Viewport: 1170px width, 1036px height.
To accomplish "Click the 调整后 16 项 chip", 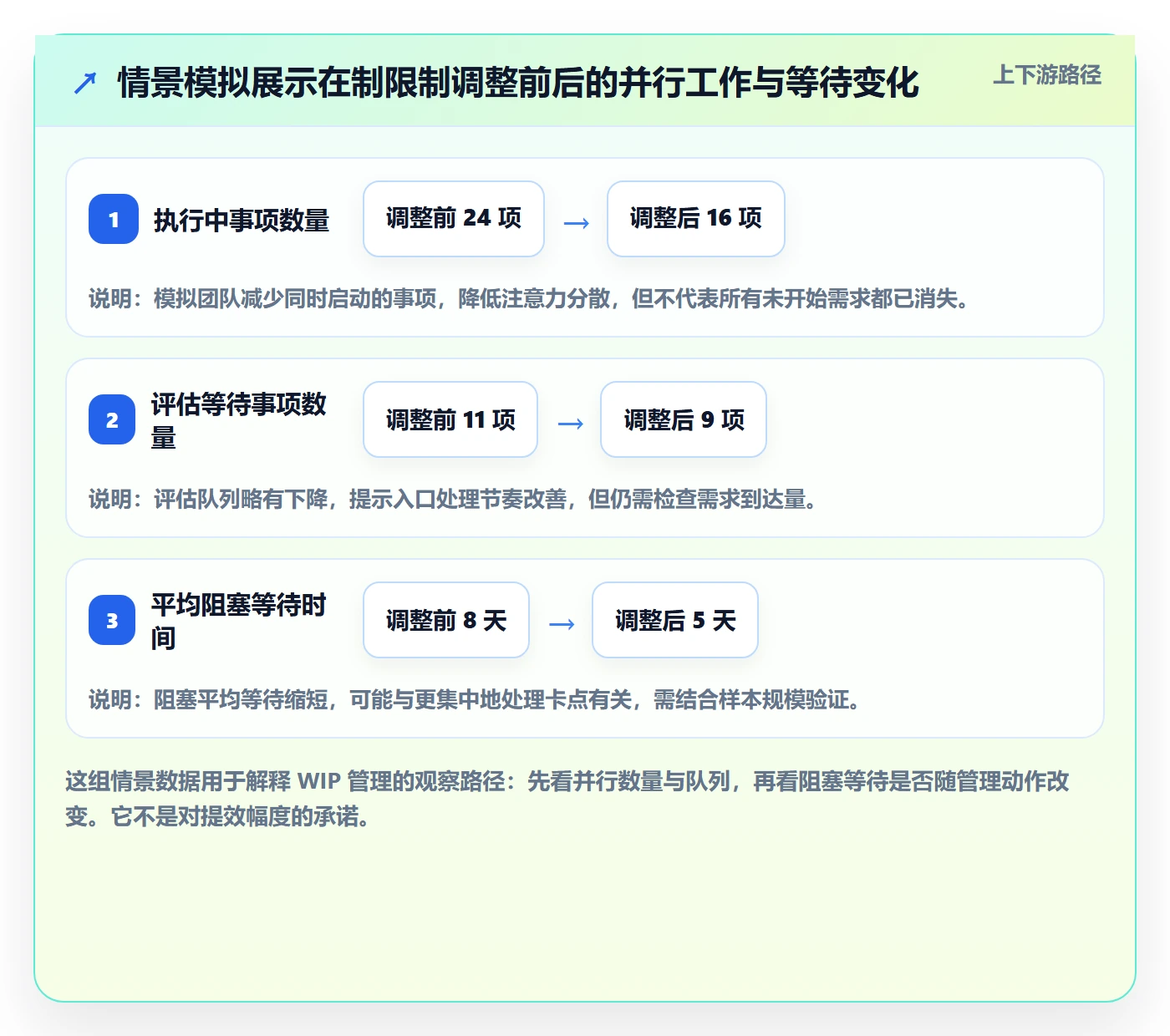I will (696, 219).
